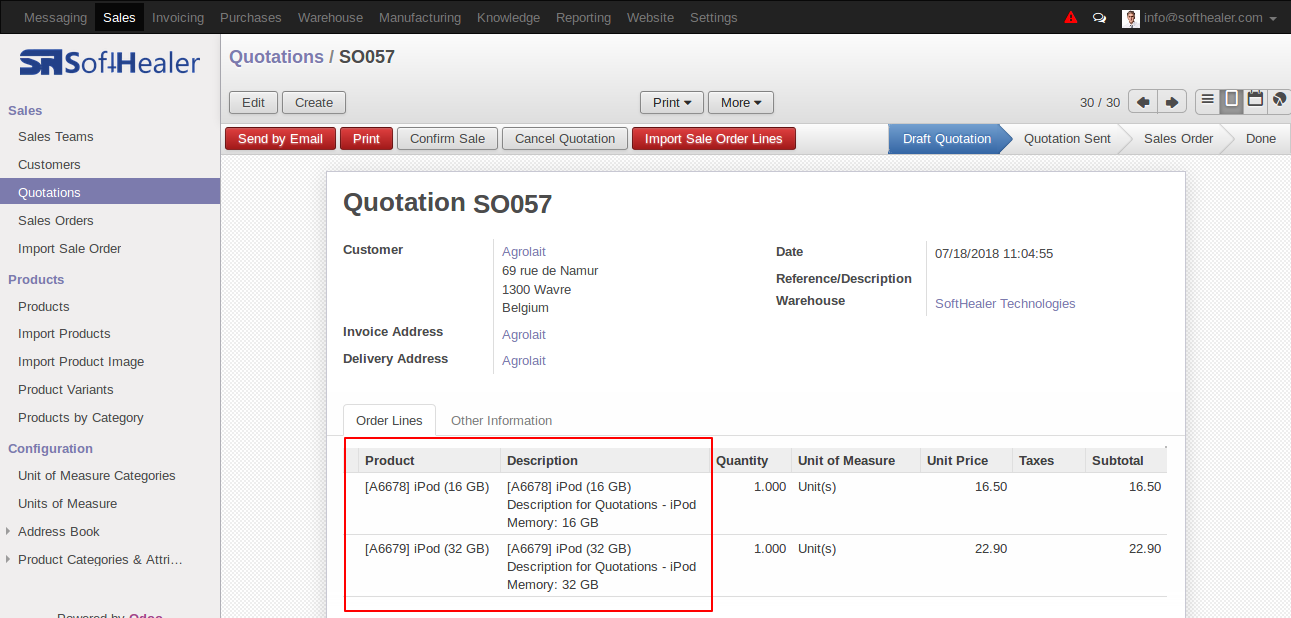This screenshot has height=618, width=1291.
Task: Click the Done status stage
Action: (1261, 139)
